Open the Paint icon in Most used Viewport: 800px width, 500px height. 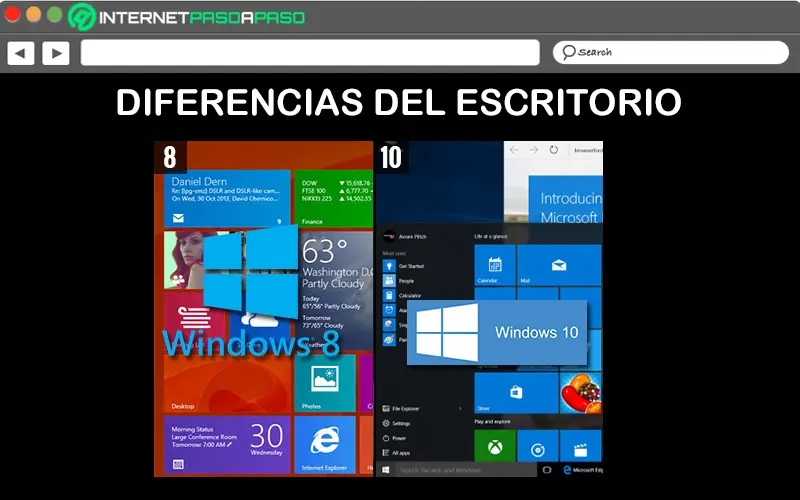coord(389,339)
